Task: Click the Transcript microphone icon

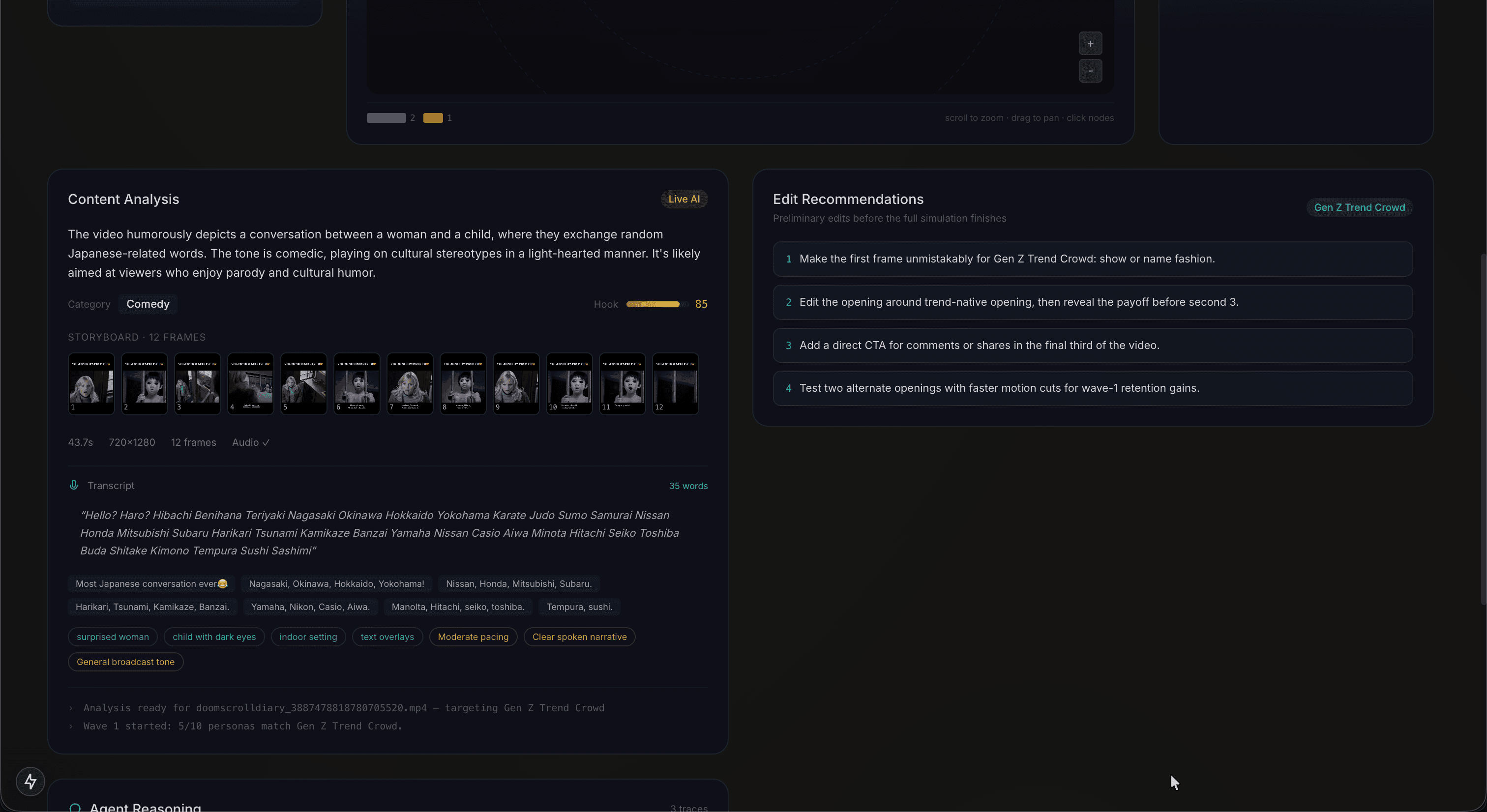Action: click(x=74, y=485)
